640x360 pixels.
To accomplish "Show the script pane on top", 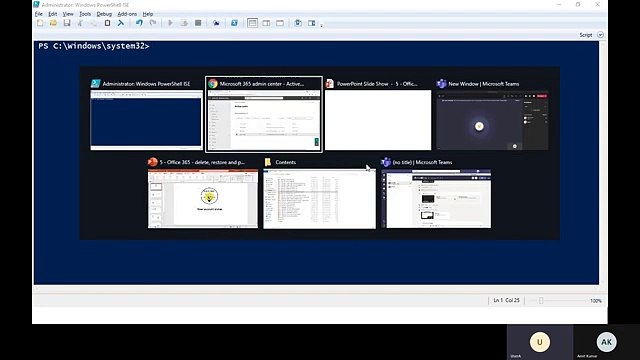I will 252,23.
